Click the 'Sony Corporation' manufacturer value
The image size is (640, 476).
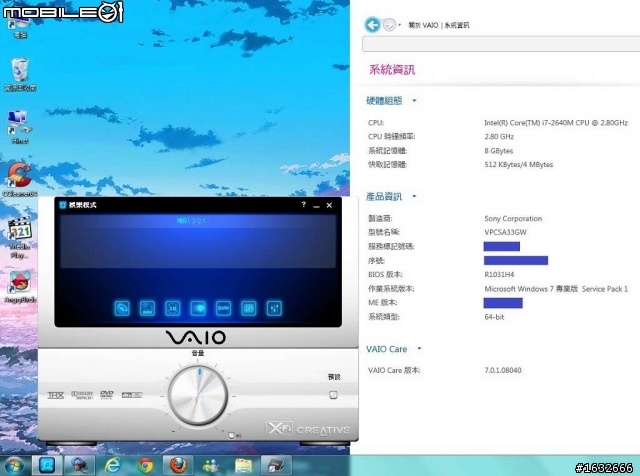[513, 218]
